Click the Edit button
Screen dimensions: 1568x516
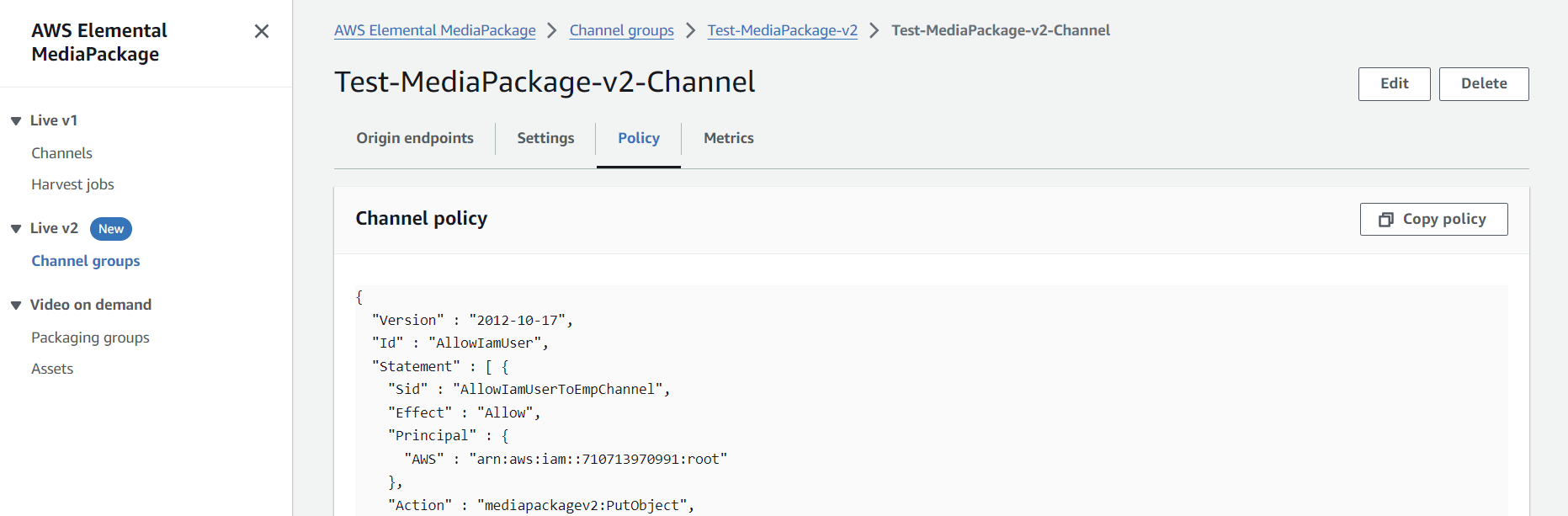point(1395,84)
